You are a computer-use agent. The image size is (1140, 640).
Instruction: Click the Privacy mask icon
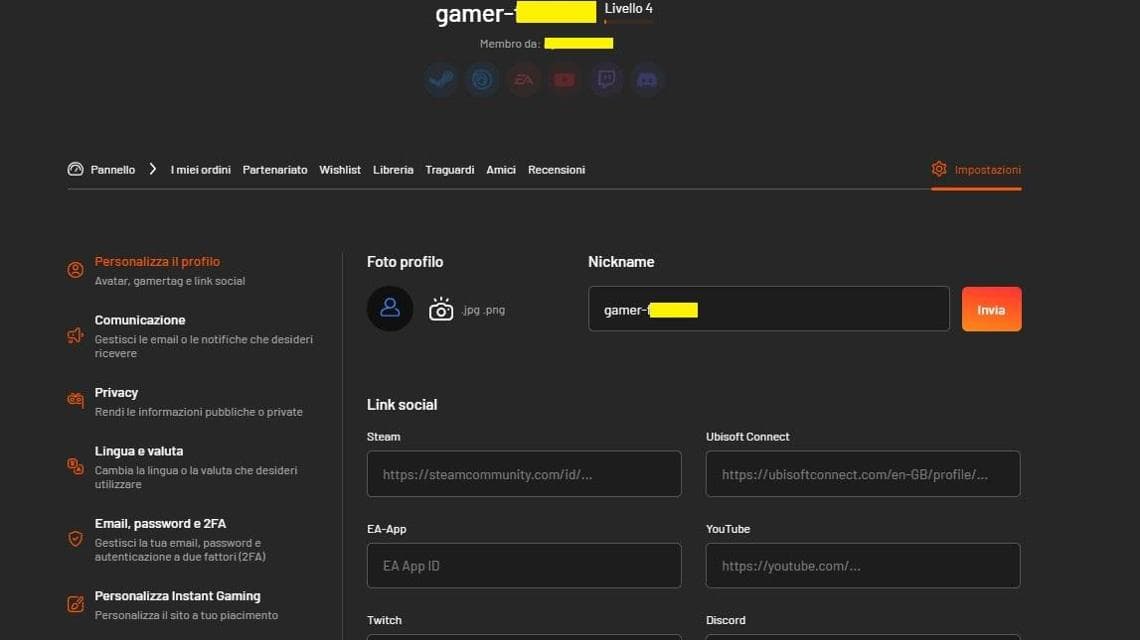75,400
